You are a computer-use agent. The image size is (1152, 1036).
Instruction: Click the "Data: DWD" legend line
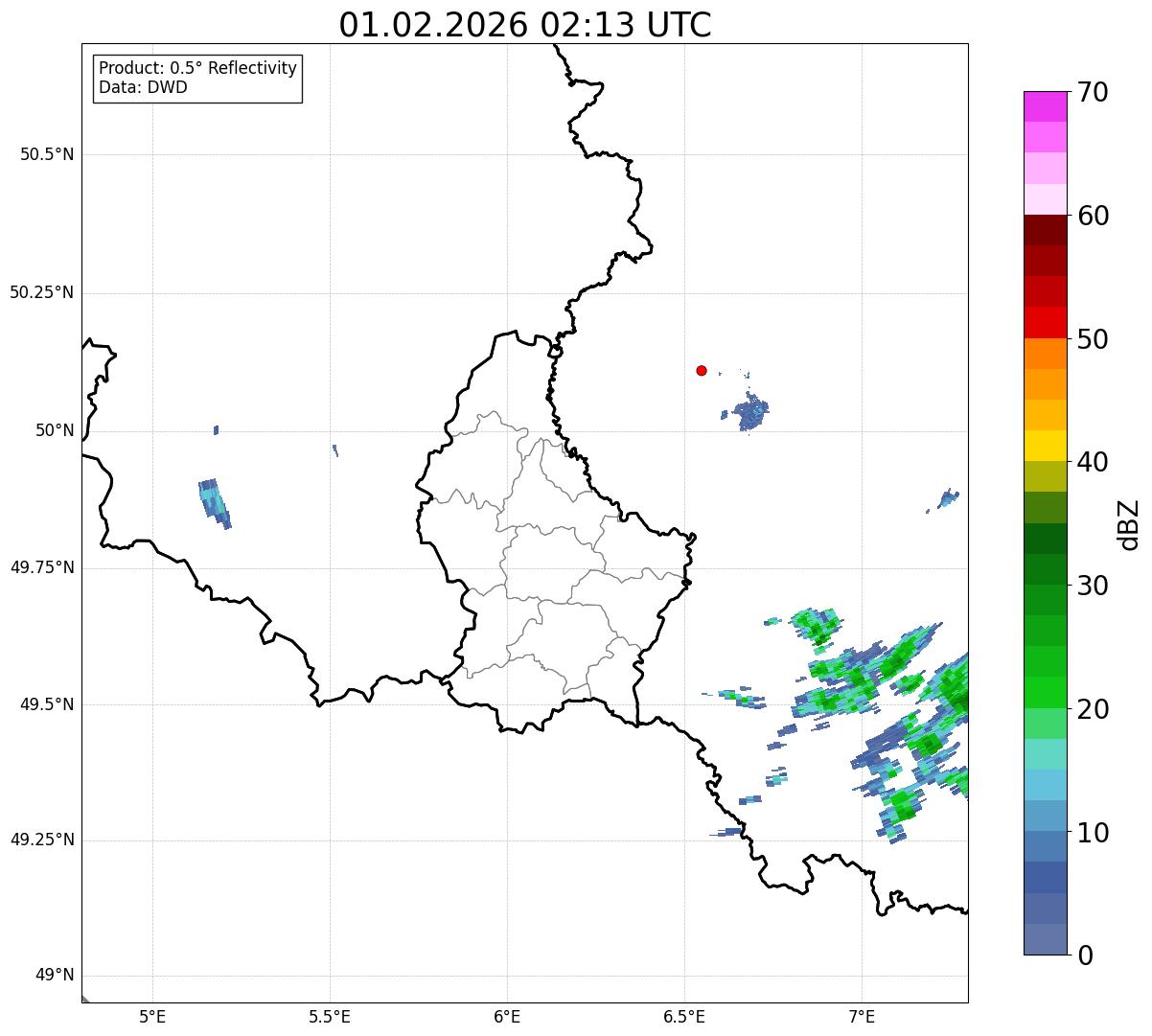[x=143, y=88]
